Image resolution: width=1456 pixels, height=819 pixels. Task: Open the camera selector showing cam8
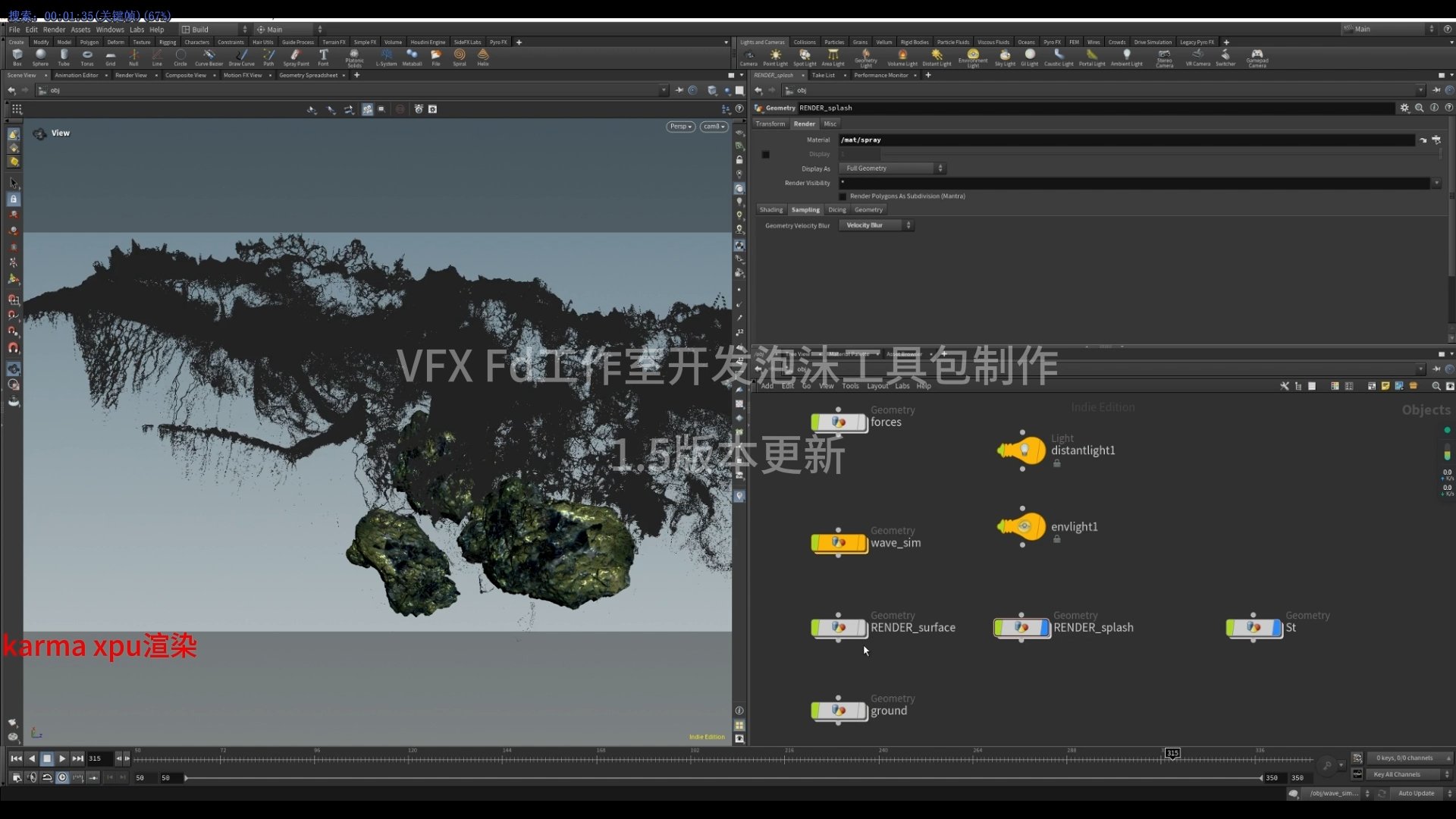point(713,127)
